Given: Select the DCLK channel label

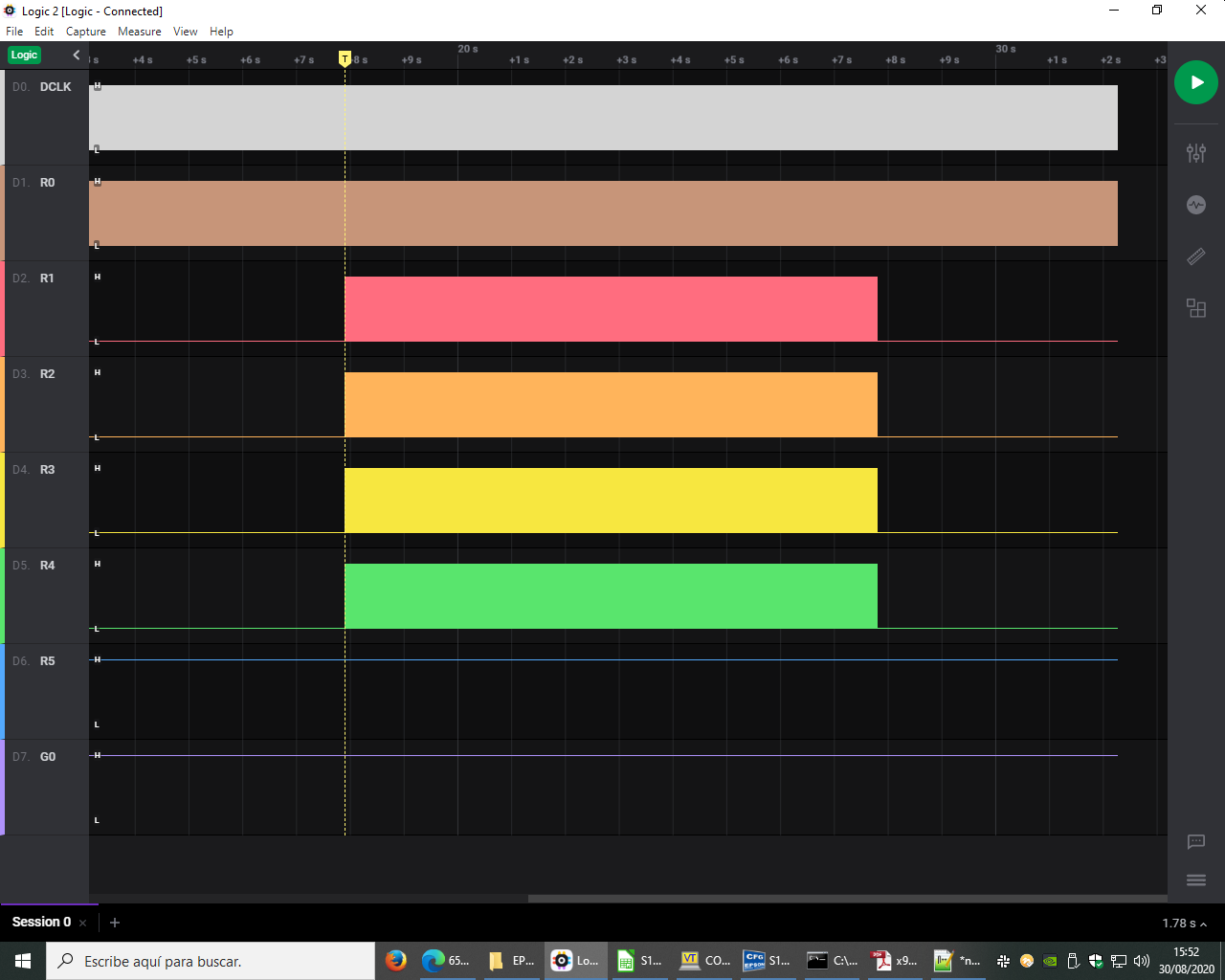Looking at the screenshot, I should point(55,87).
